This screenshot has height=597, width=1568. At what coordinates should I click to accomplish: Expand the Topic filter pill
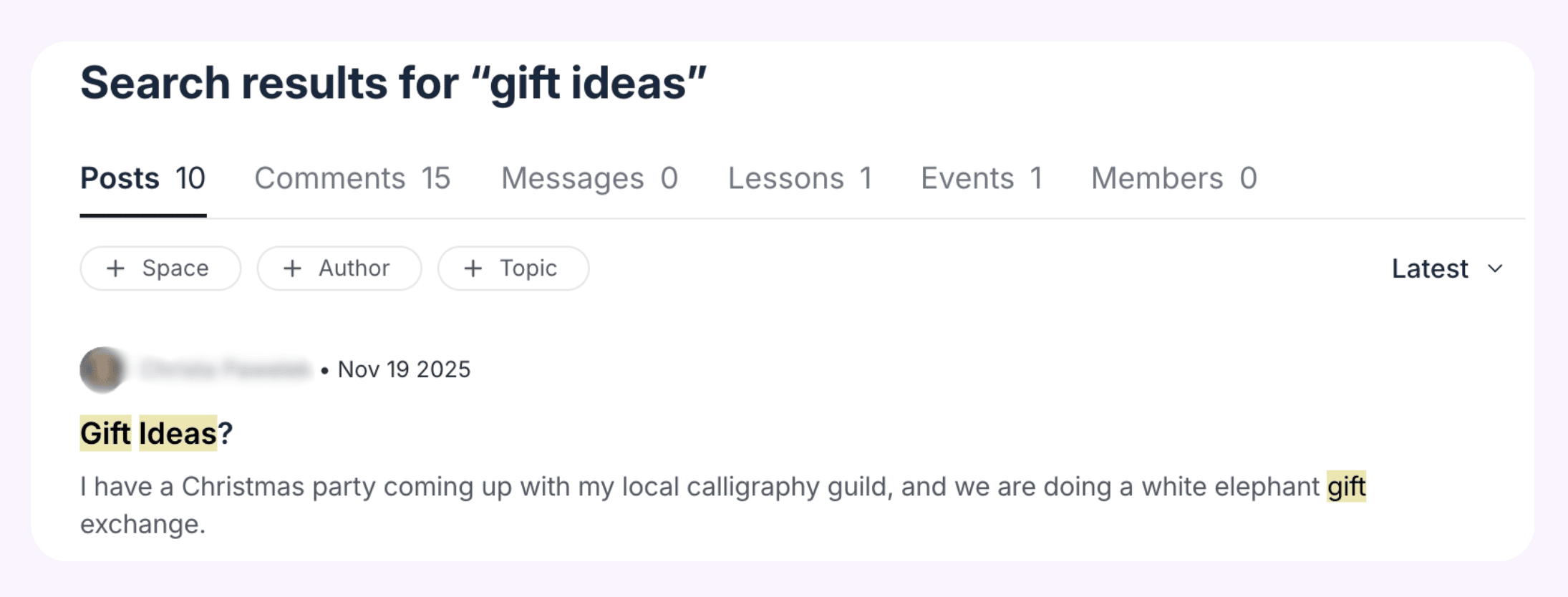click(x=513, y=268)
